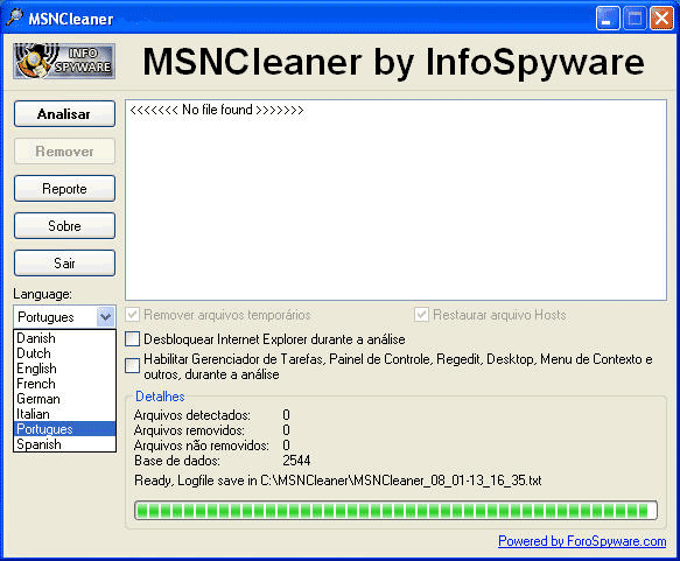Enable Habilitar Gerenciador de Tarefas checkbox
680x561 pixels.
132,365
